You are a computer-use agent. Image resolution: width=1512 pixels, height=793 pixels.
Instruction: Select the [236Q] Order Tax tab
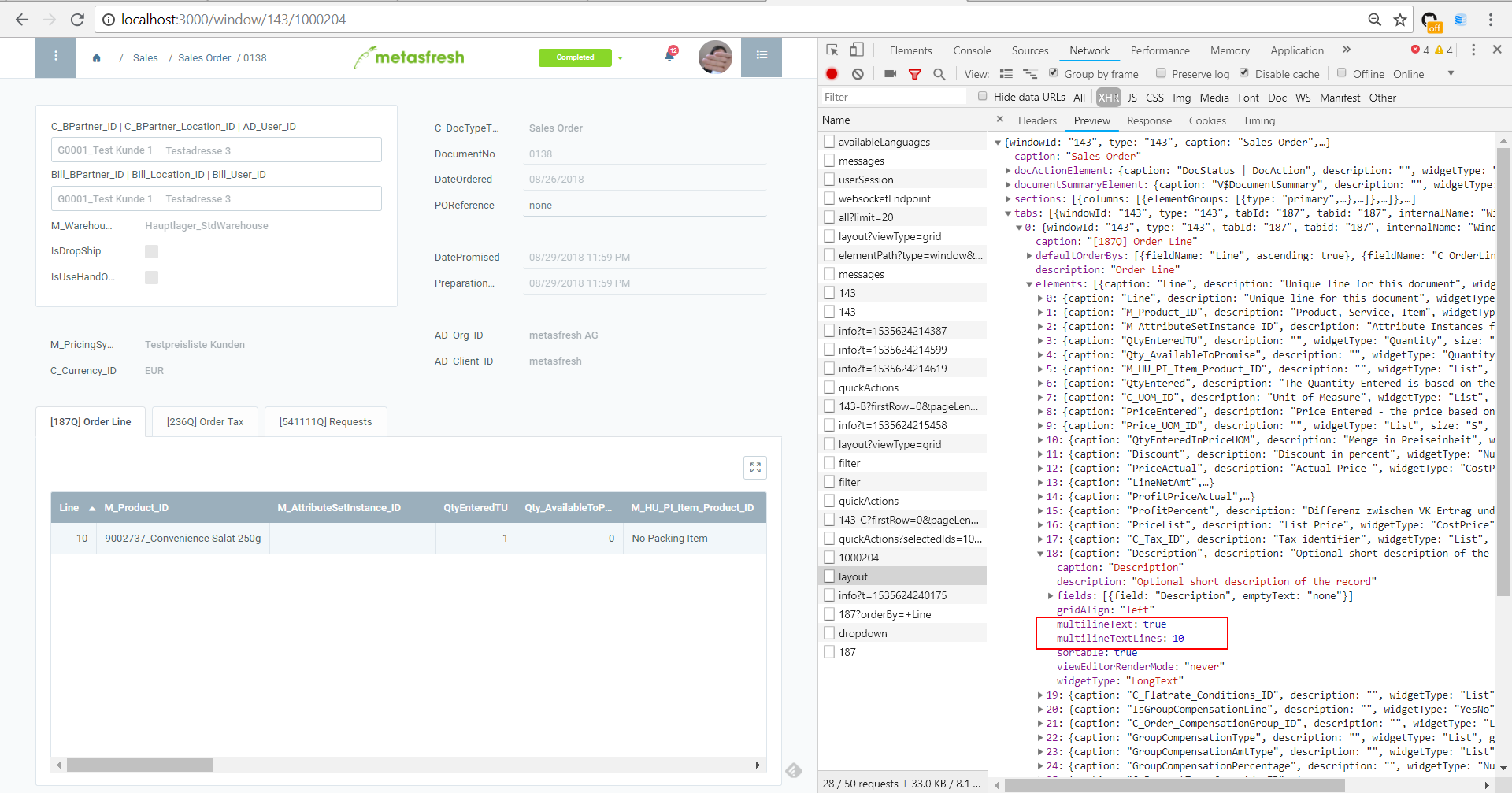tap(205, 422)
